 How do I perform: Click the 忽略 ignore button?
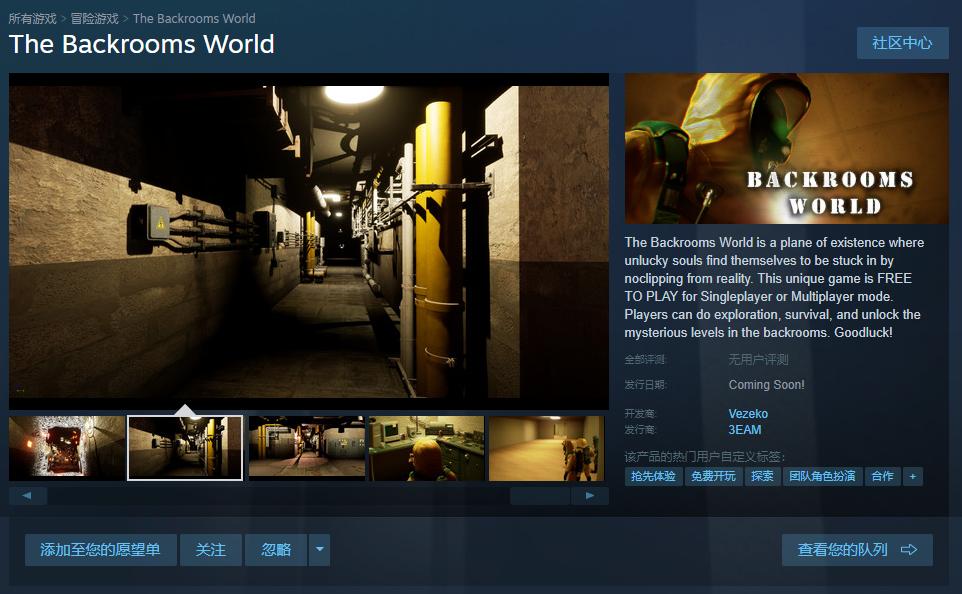click(276, 549)
